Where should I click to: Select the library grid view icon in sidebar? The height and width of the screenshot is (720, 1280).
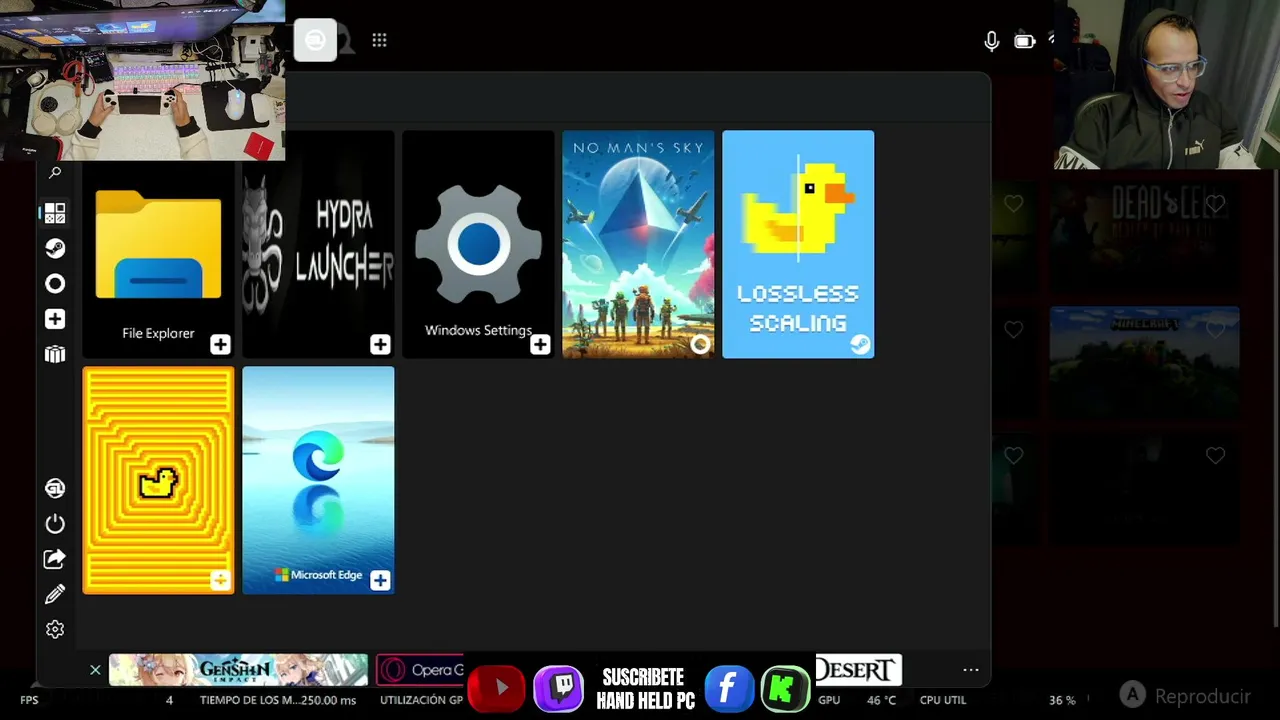click(55, 213)
